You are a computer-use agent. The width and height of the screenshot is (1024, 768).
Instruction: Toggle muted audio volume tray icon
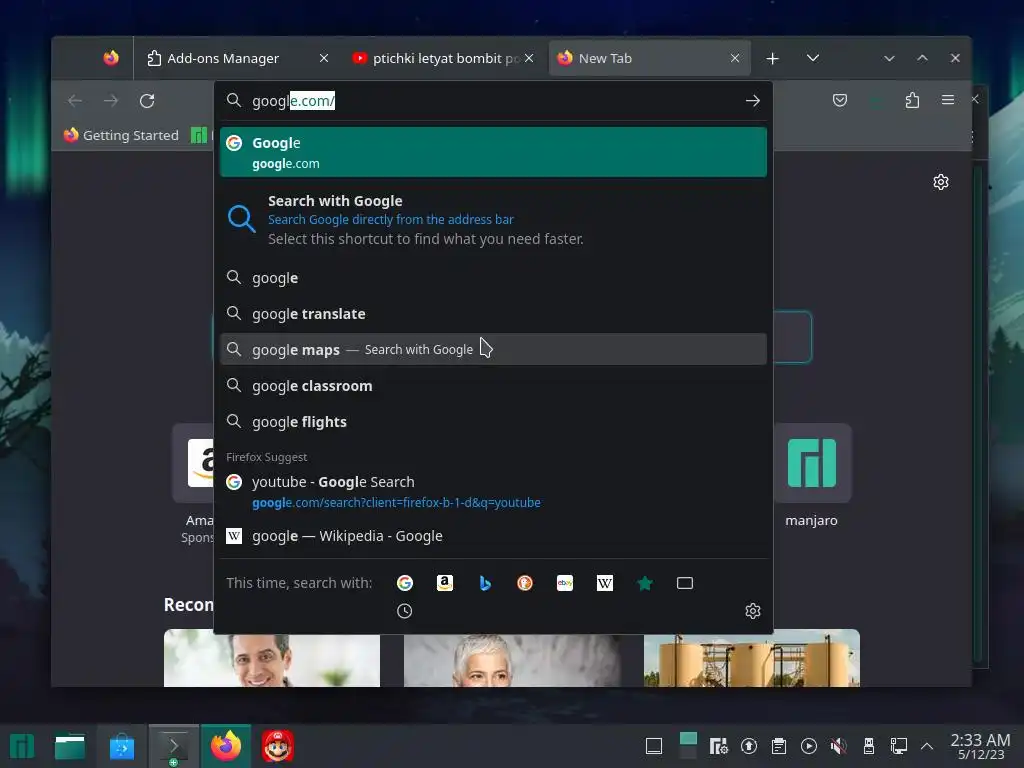839,746
